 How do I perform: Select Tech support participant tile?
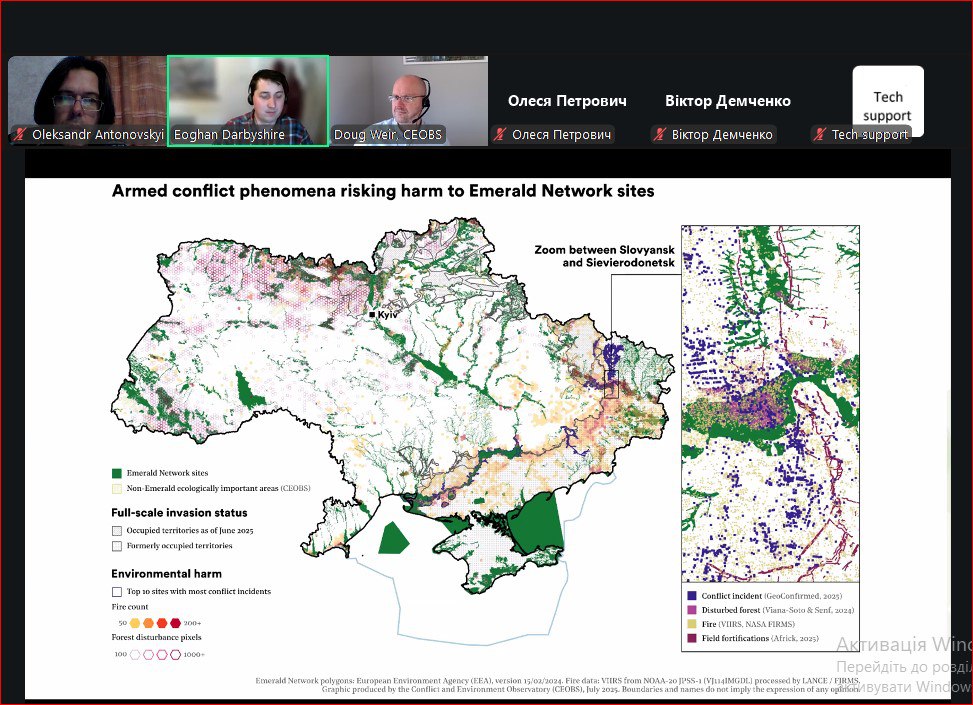click(888, 101)
